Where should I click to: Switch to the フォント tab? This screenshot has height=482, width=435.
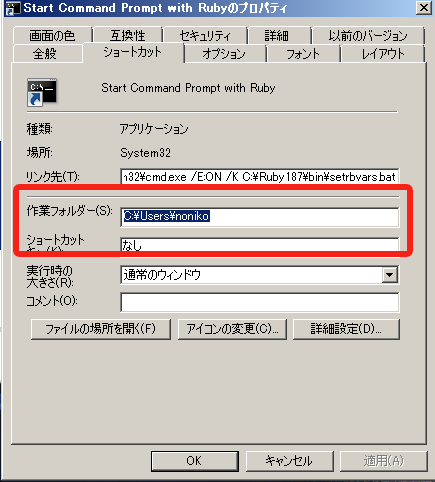point(303,53)
